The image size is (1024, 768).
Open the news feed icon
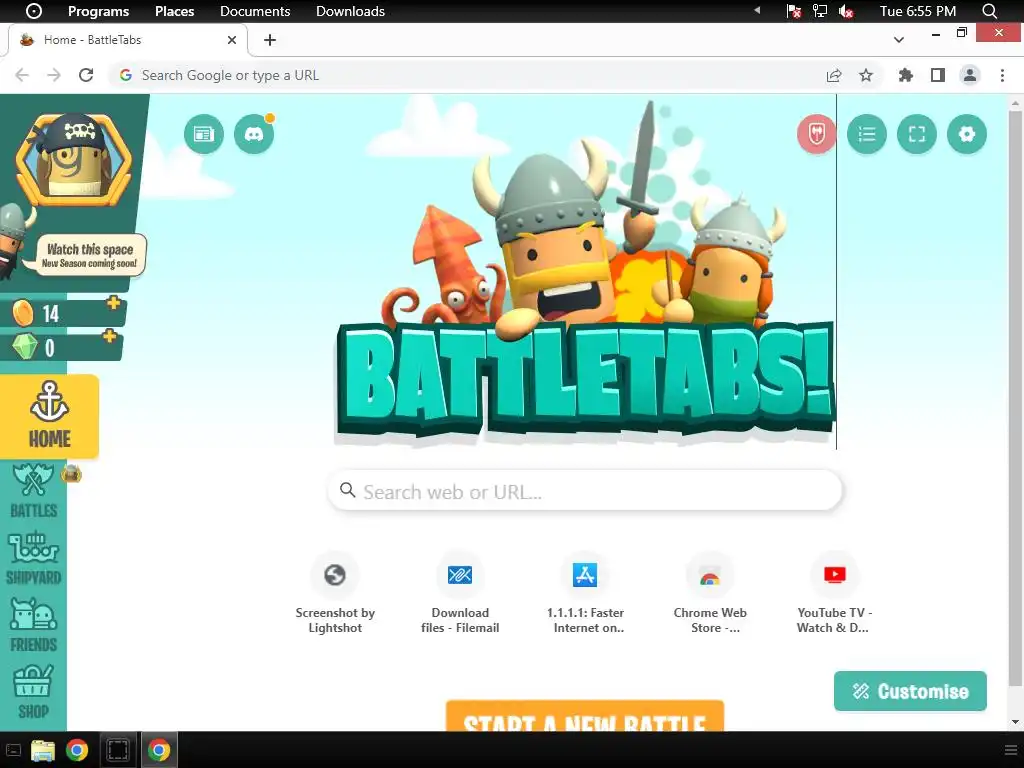[204, 135]
